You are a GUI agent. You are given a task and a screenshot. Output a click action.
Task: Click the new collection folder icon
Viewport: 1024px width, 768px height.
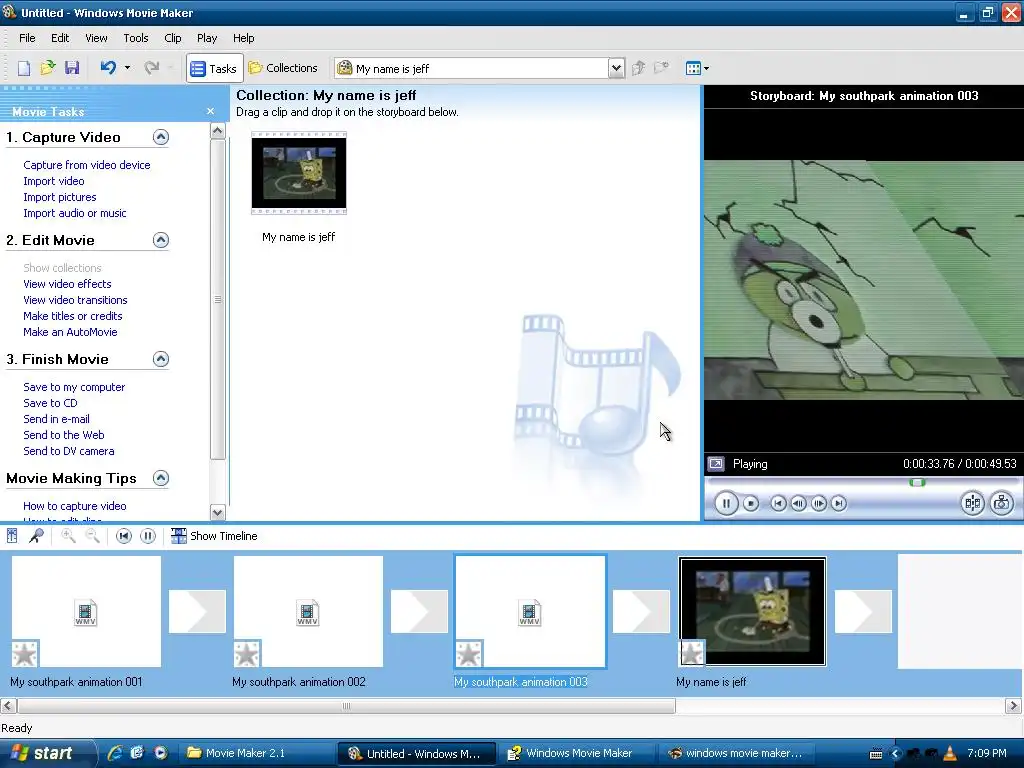coord(662,68)
